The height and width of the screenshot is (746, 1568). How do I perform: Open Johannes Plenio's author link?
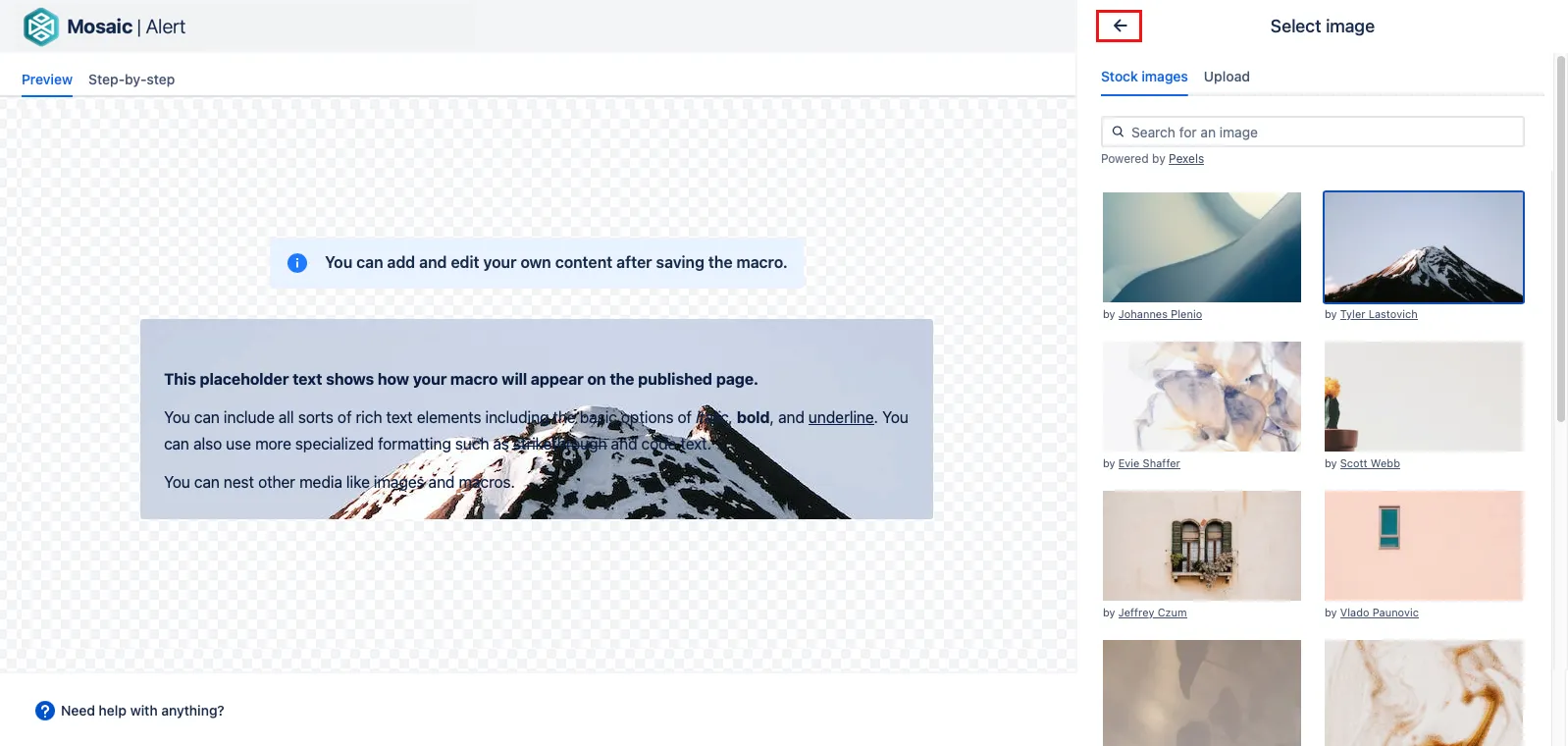1160,314
